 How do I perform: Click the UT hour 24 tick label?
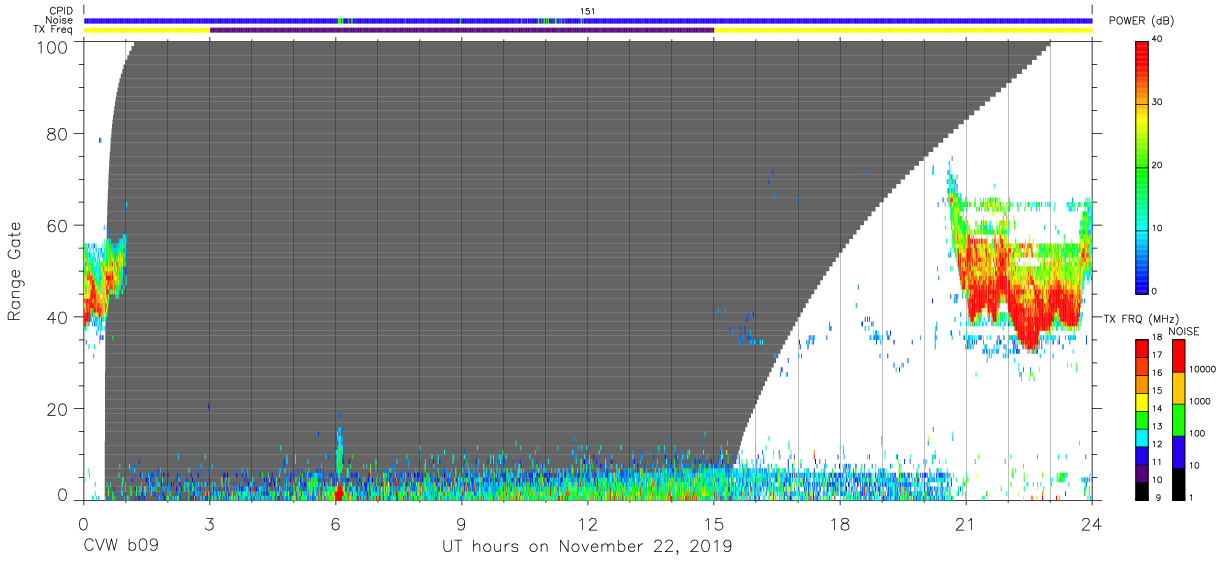[1092, 523]
